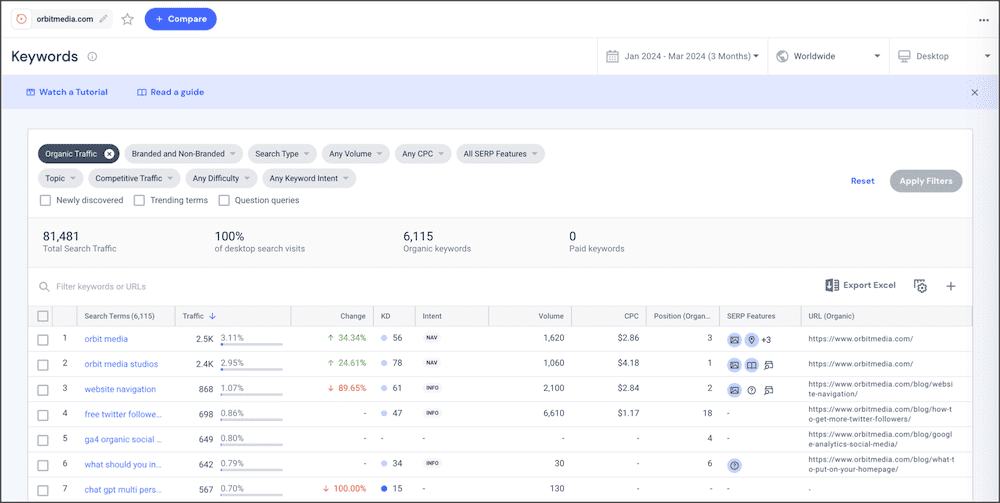The width and height of the screenshot is (1000, 503).
Task: Open the Desktop device dropdown
Action: click(944, 56)
